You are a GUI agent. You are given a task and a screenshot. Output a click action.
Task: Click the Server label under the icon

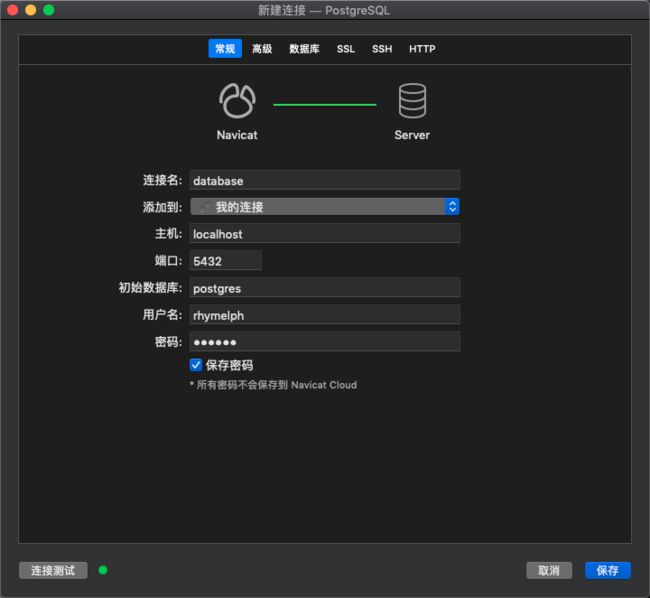tap(412, 135)
